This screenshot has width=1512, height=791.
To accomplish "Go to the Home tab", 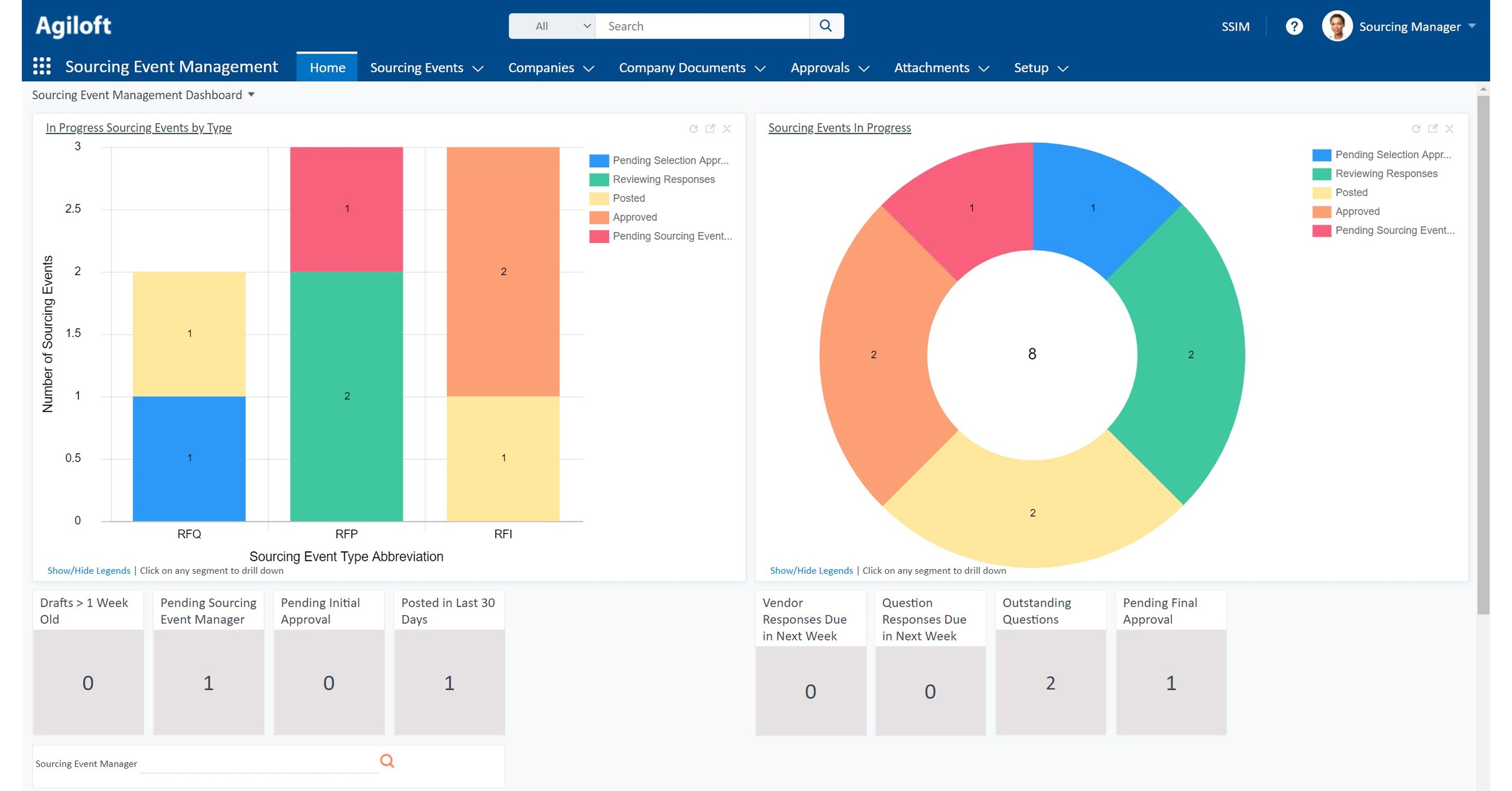I will pos(327,67).
